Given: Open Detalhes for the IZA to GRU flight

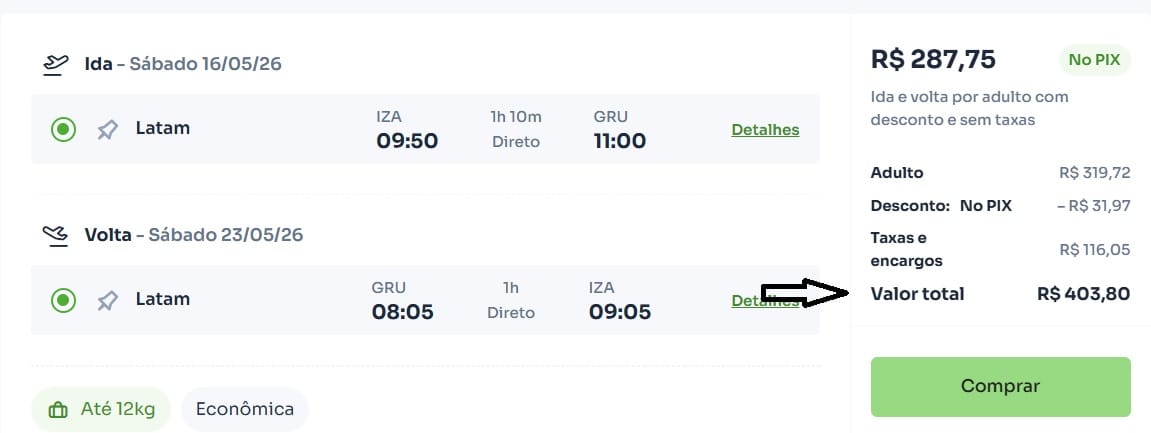Looking at the screenshot, I should point(765,129).
